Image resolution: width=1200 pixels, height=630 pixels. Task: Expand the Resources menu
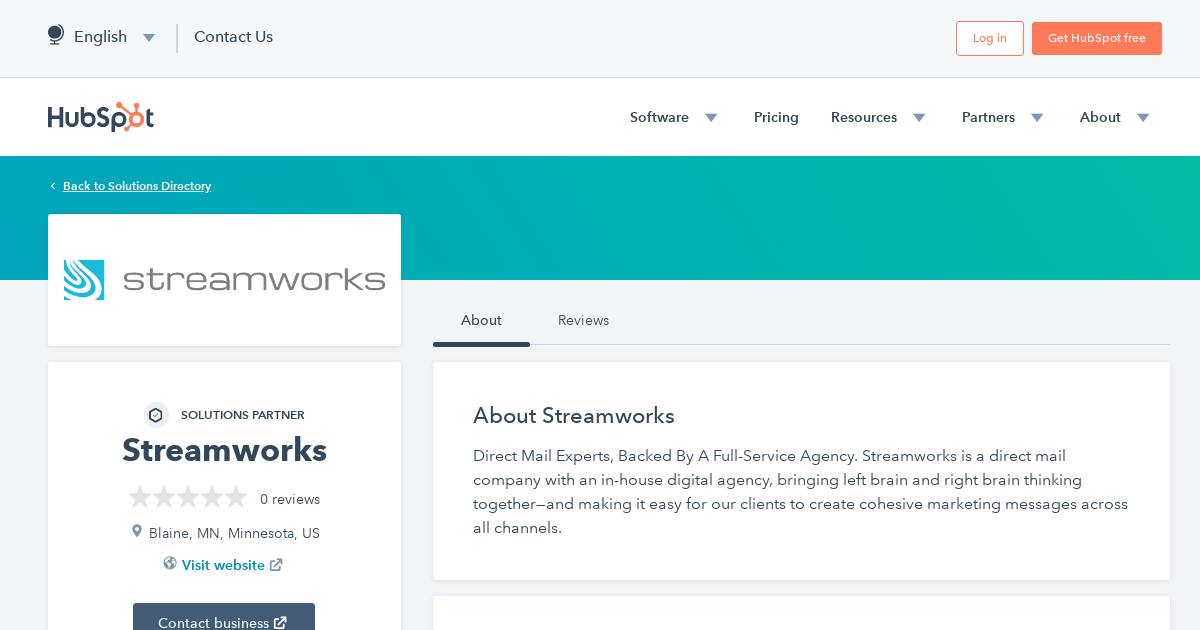[x=877, y=117]
